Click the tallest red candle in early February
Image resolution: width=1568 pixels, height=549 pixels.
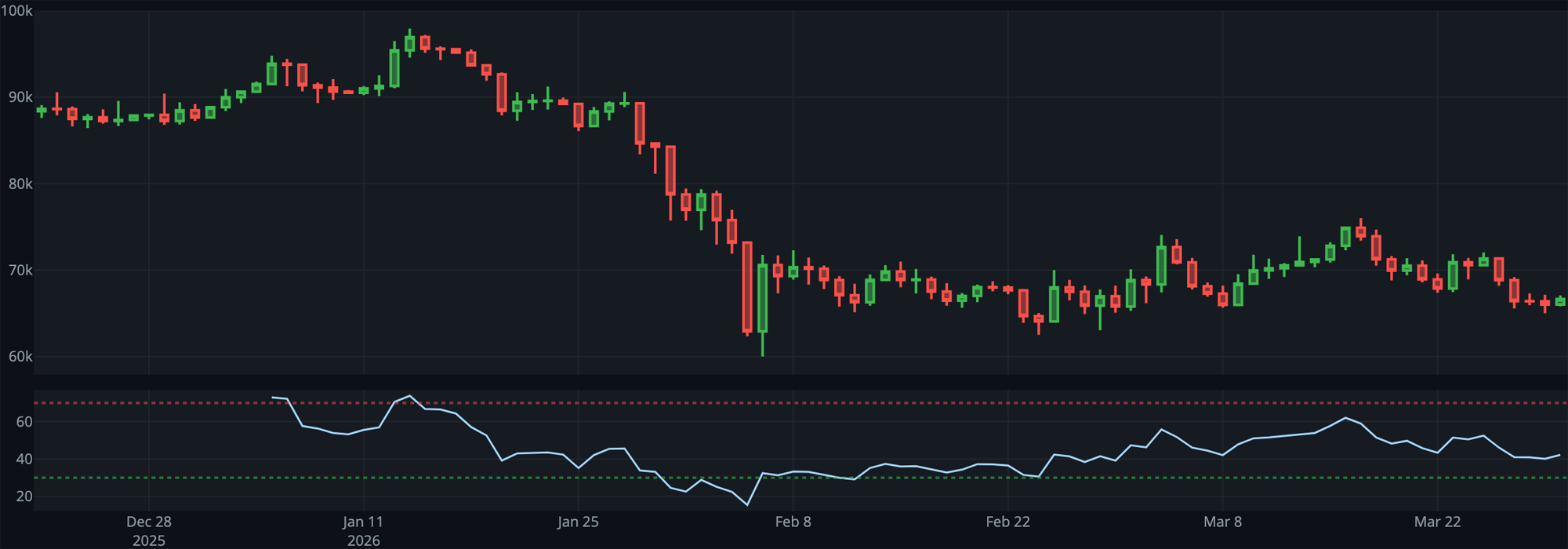pyautogui.click(x=747, y=286)
